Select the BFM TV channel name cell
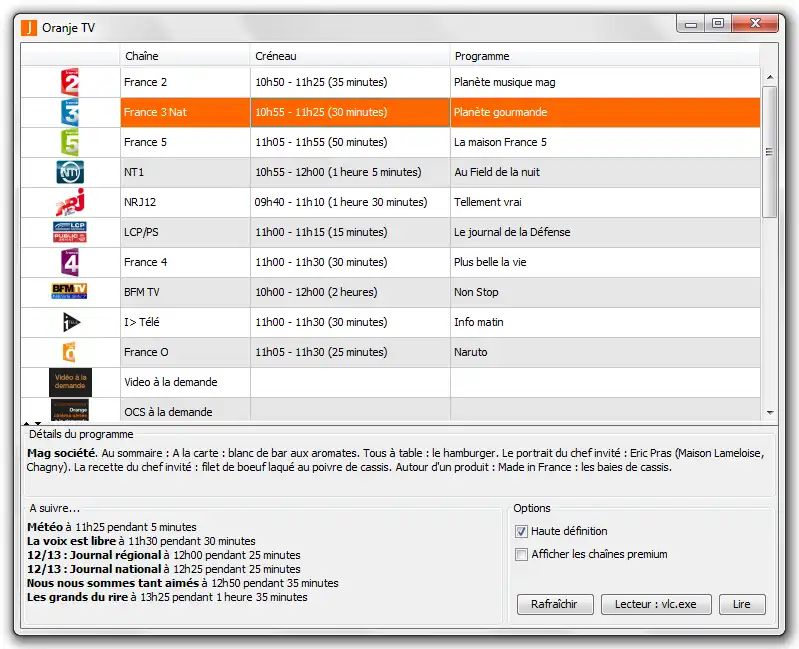 [185, 292]
